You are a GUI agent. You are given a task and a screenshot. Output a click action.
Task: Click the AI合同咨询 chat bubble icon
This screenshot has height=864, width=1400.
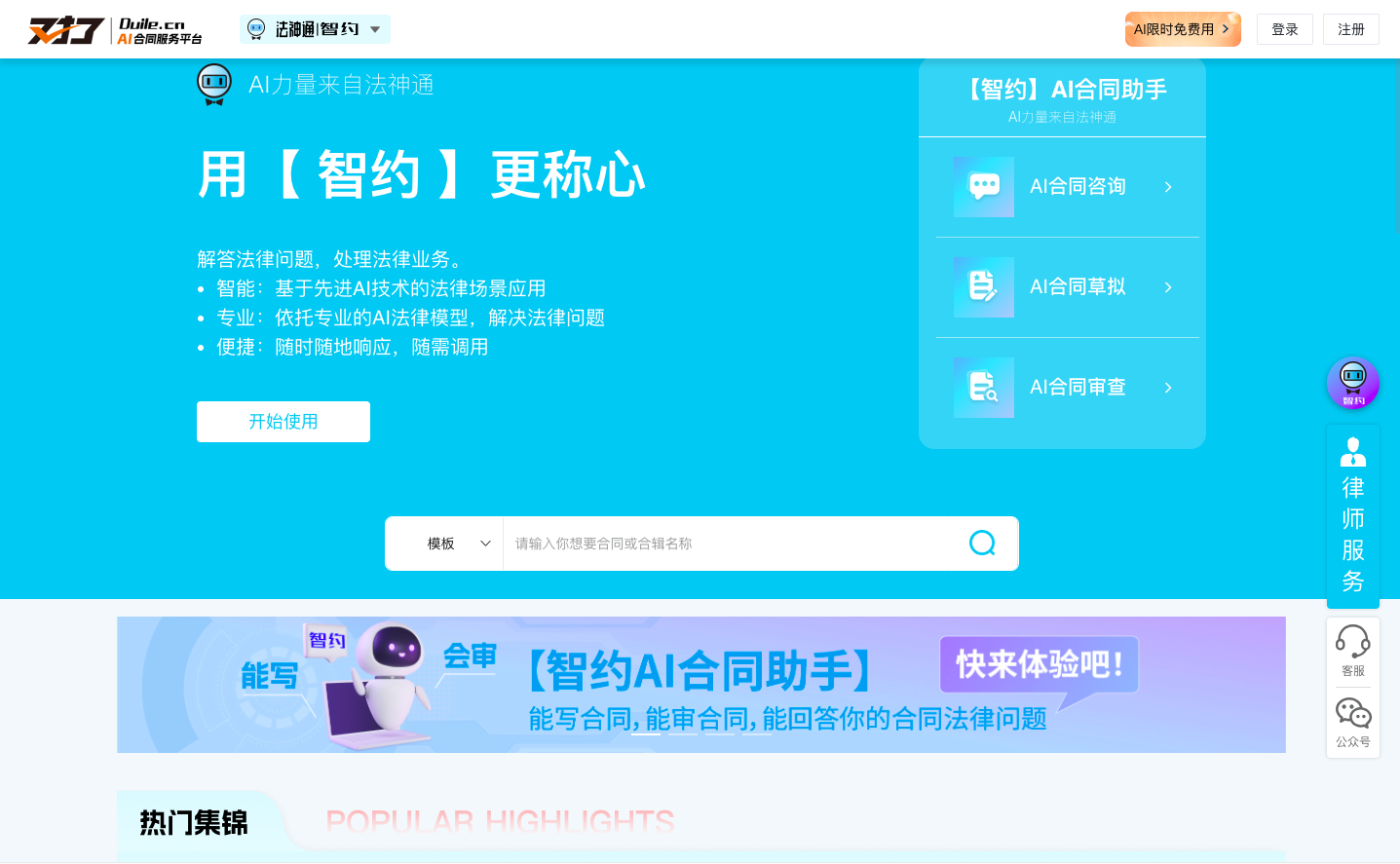pos(984,187)
